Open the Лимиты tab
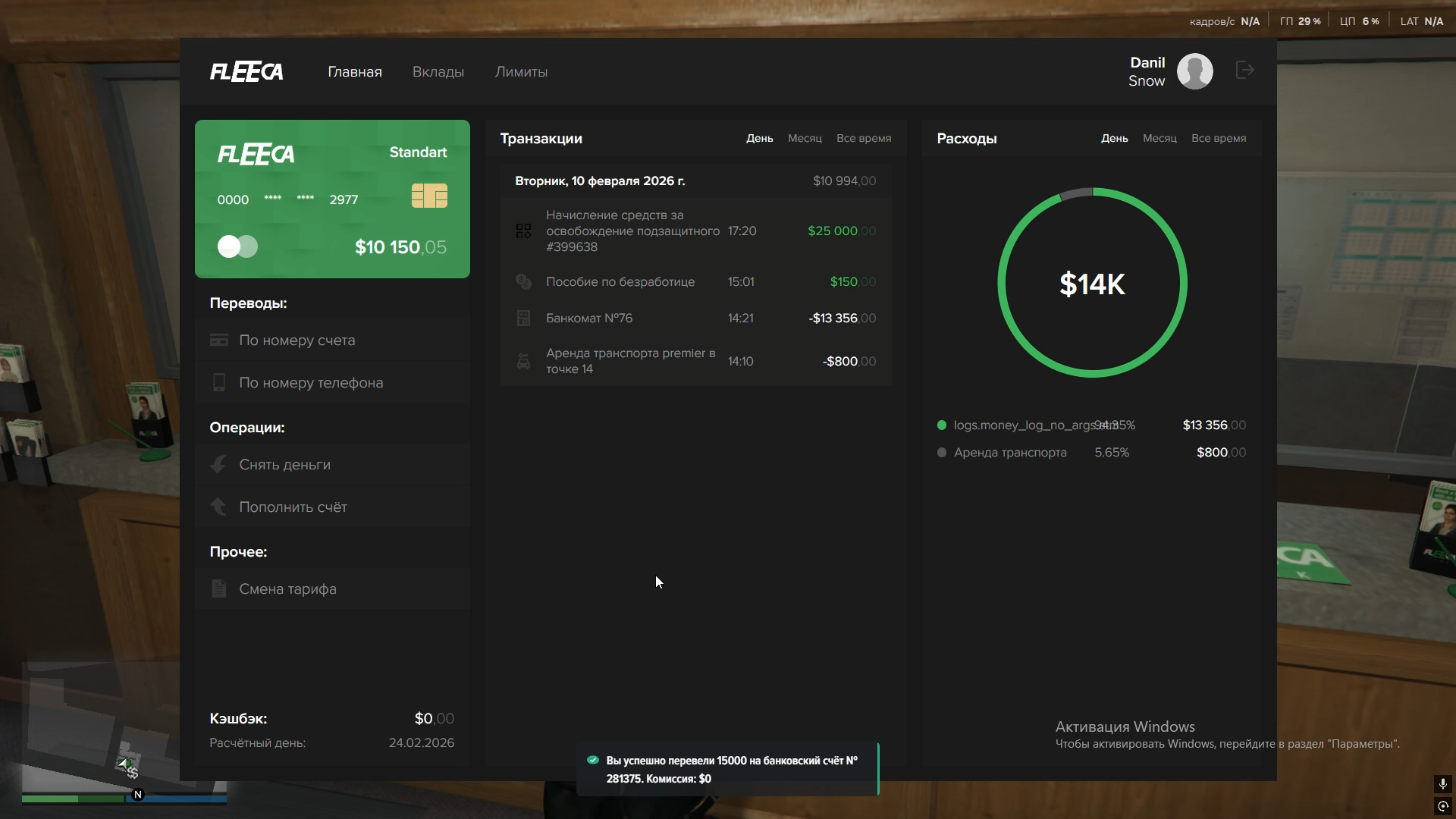The image size is (1456, 819). coord(521,72)
